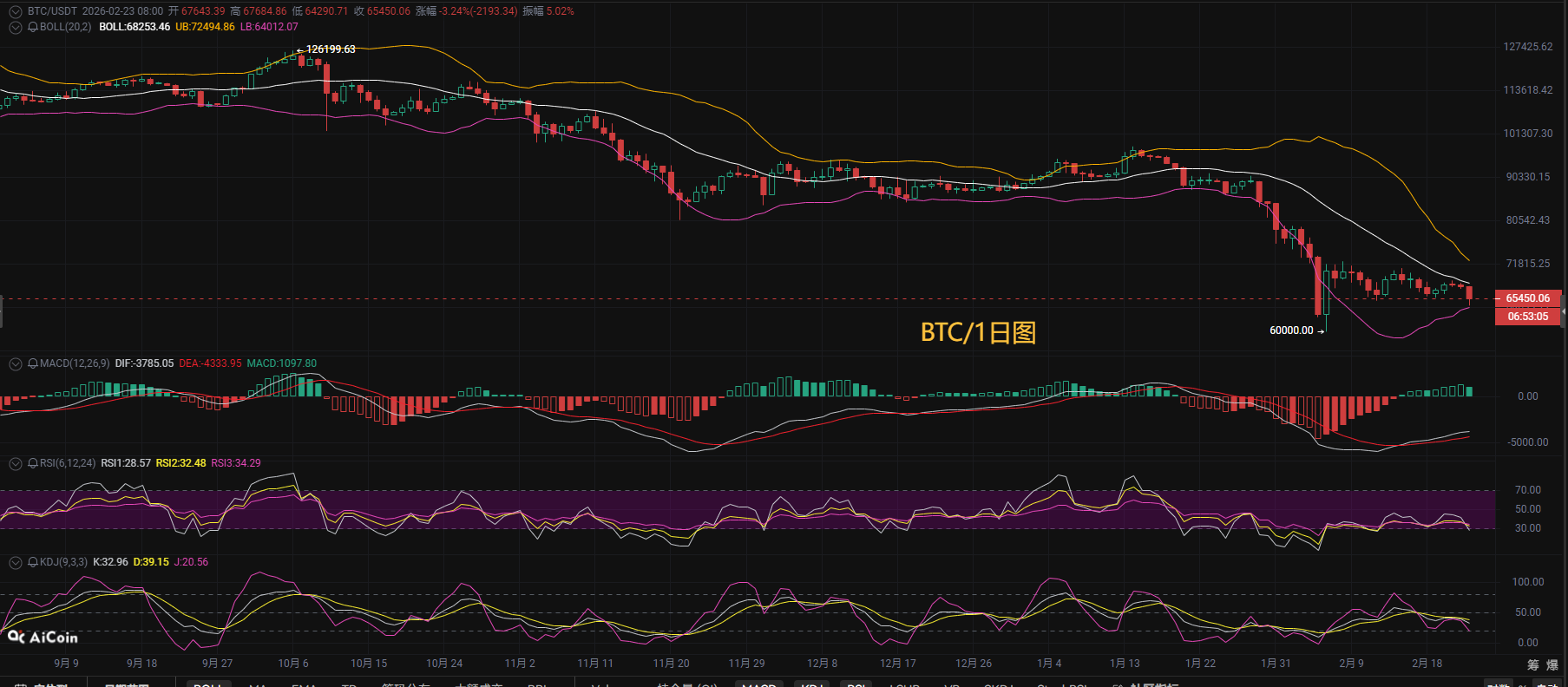Click the BOLL indicator alert bell icon
This screenshot has height=687, width=1568.
pyautogui.click(x=33, y=27)
